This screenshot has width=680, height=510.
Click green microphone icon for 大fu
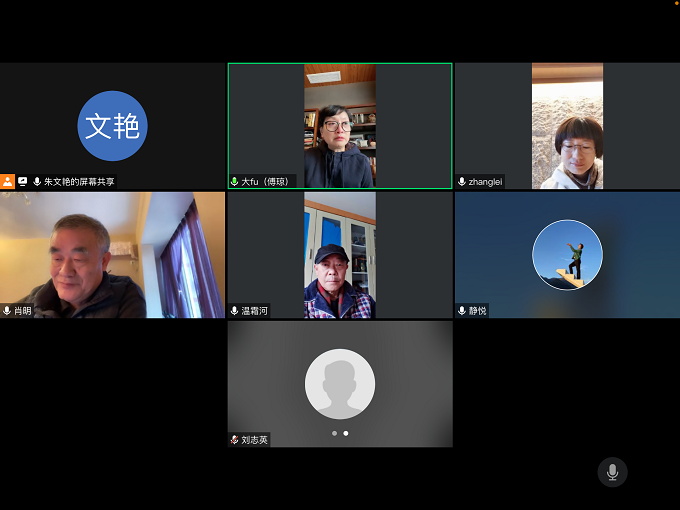click(234, 181)
